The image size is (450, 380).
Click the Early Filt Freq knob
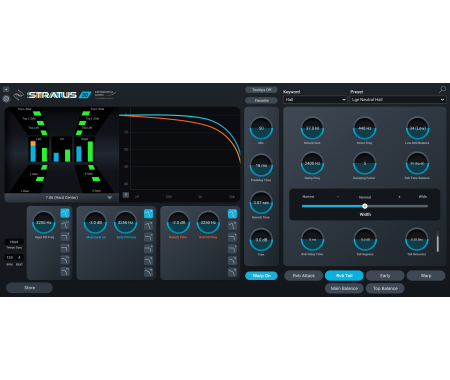coord(126,222)
